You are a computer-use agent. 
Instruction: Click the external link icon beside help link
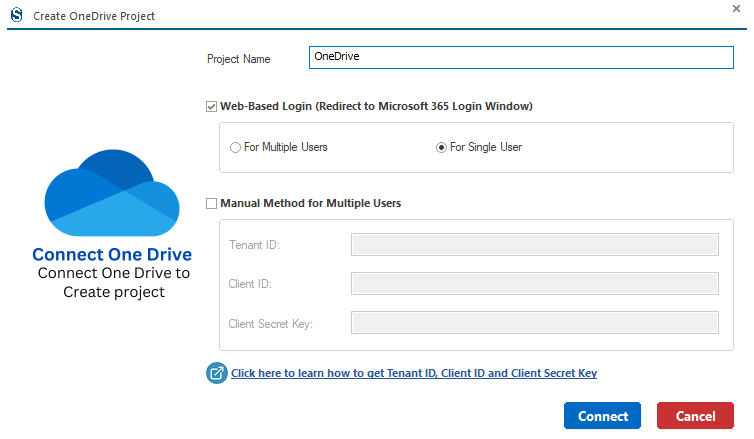tap(216, 373)
